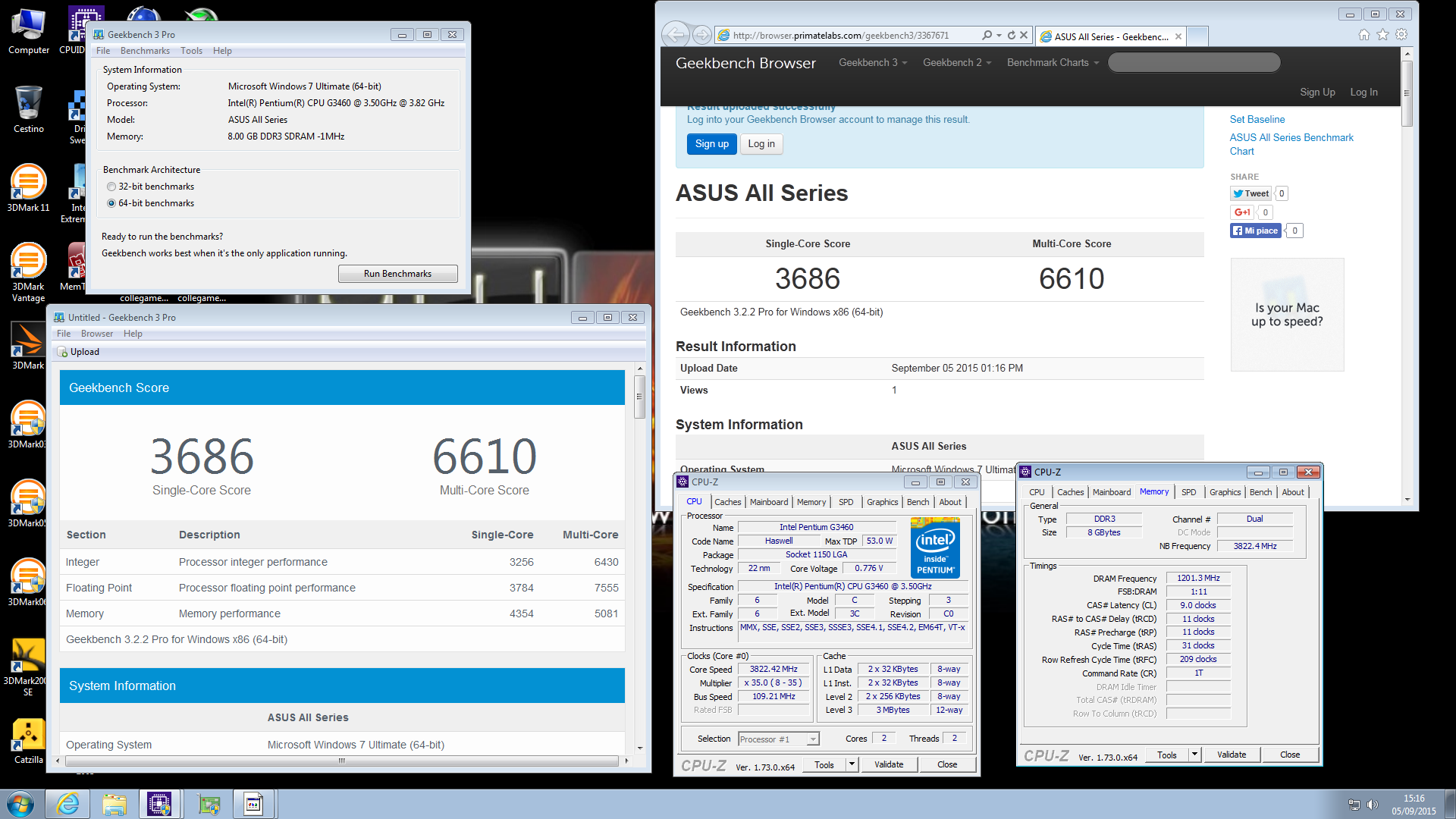The width and height of the screenshot is (1456, 819).
Task: Open address bar dropdown arrow next to search
Action: 999,35
